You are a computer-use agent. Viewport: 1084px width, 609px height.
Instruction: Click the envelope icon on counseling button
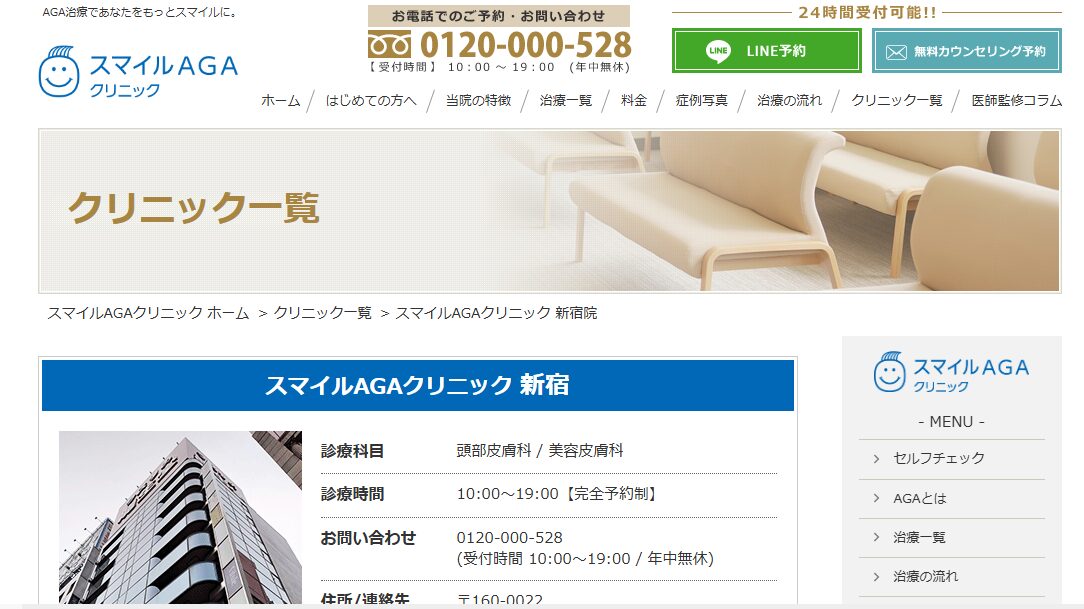896,52
